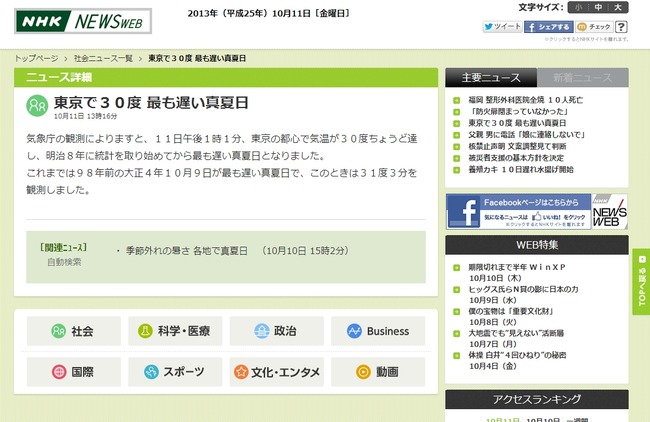
Task: Open 養殖カキ 10日遅れ水揚げ開始 link
Action: tap(521, 170)
